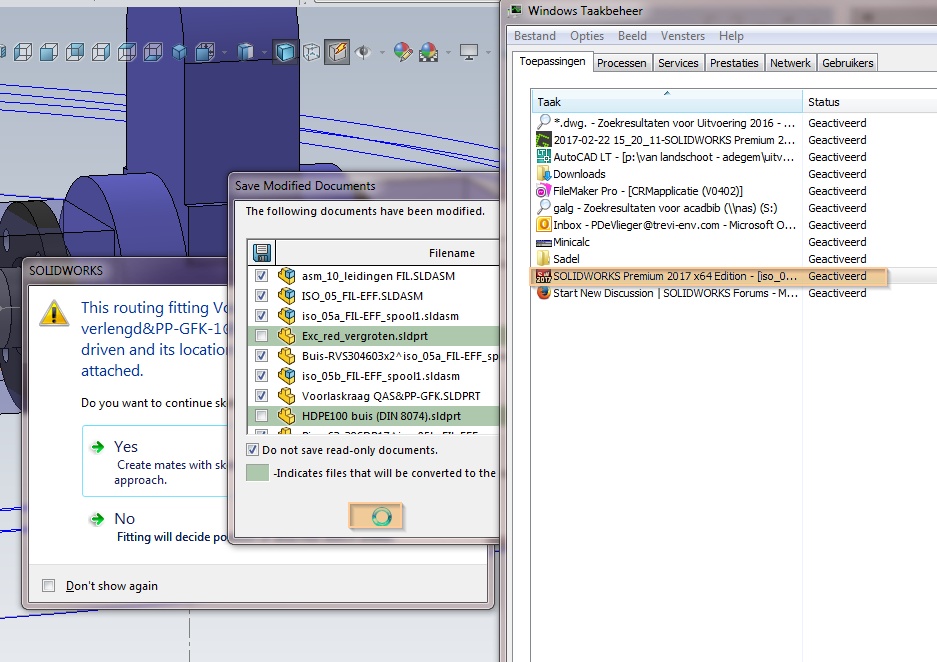The image size is (937, 662).
Task: Click the View Orientation cube with arrows icon
Action: [x=204, y=52]
